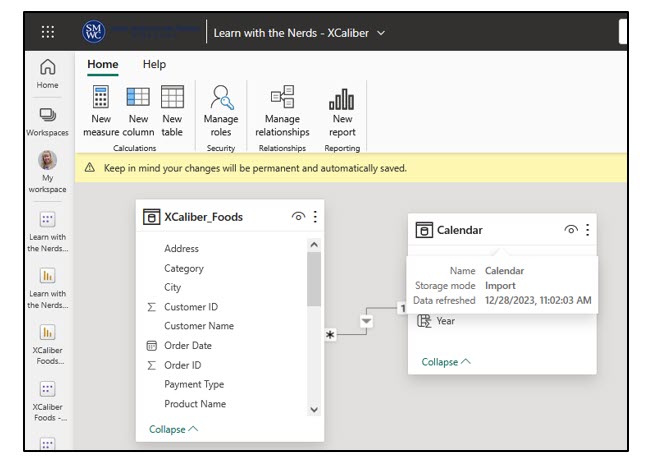Toggle visibility of XCaliber_Foods table
Screen dimensions: 651x469
(298, 216)
